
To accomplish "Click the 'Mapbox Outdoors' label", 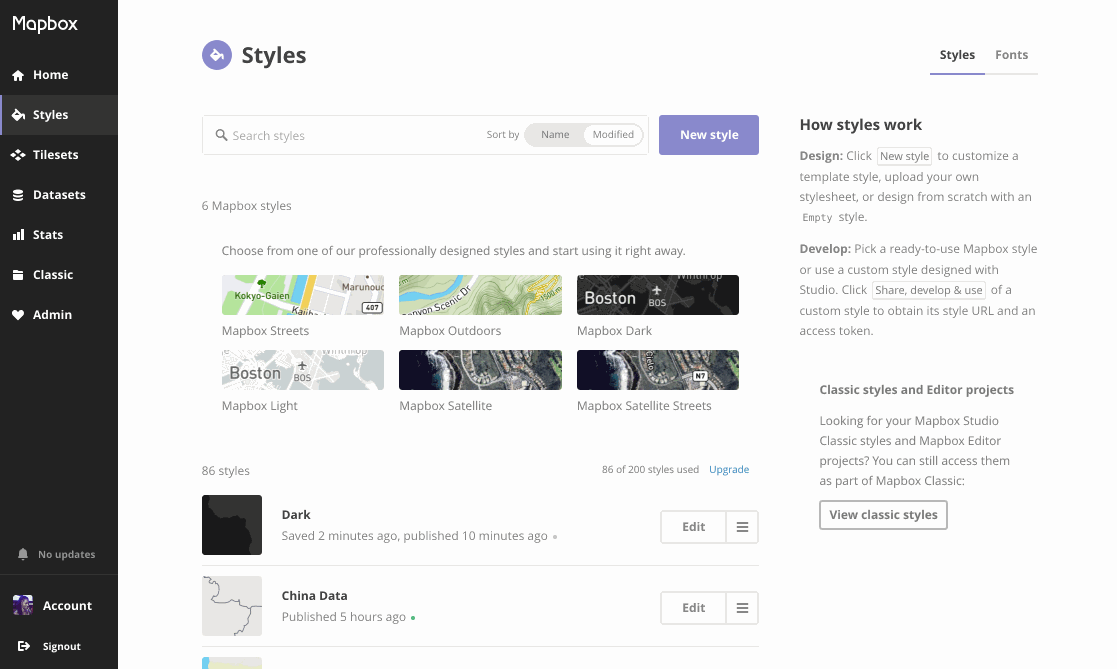I will coord(450,331).
